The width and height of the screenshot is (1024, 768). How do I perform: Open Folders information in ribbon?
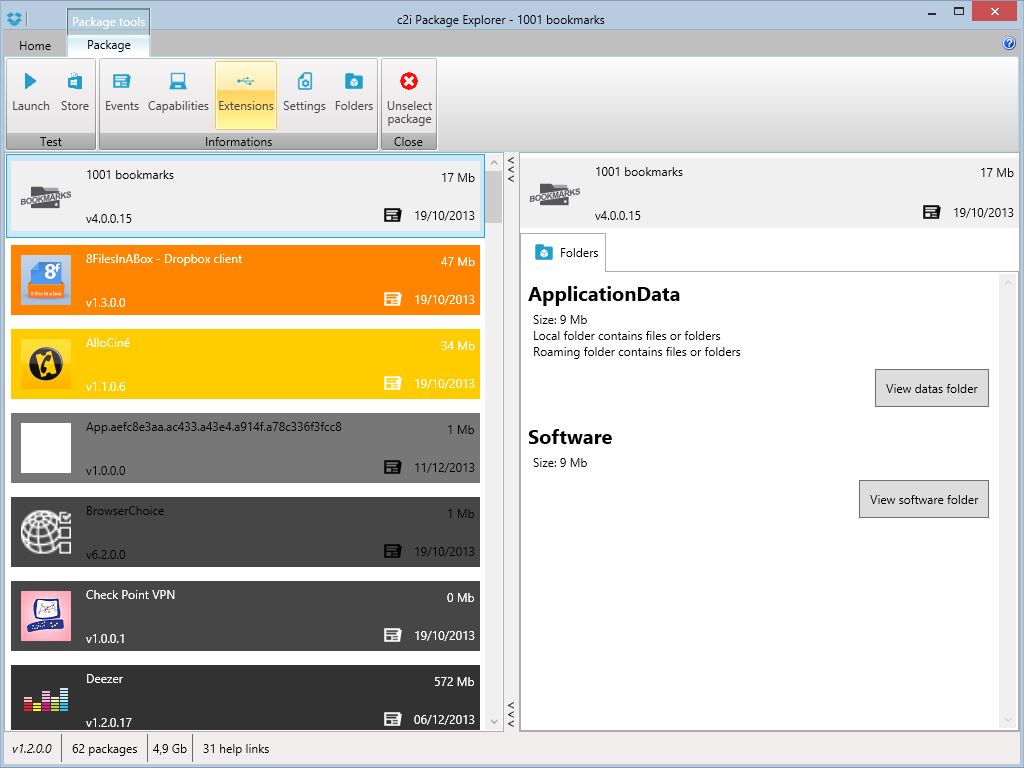coord(353,93)
